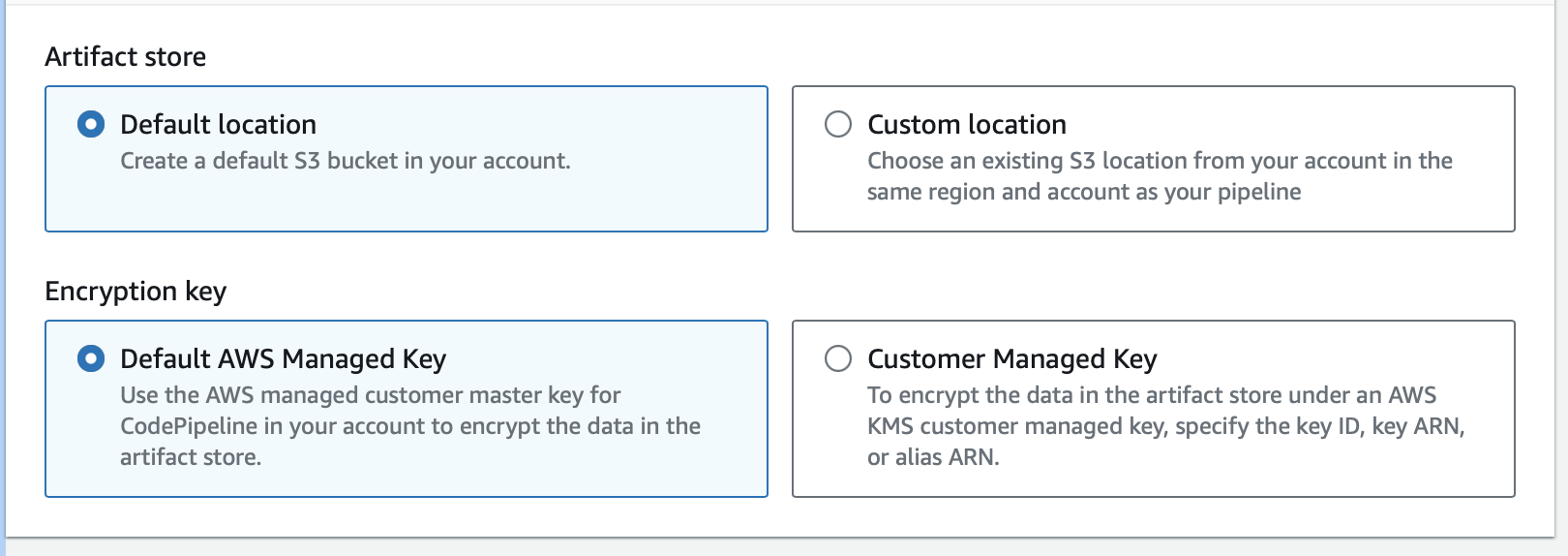Screen dimensions: 1568x556
Task: Click 'or alias ARN.' line of text
Action: click(x=933, y=457)
